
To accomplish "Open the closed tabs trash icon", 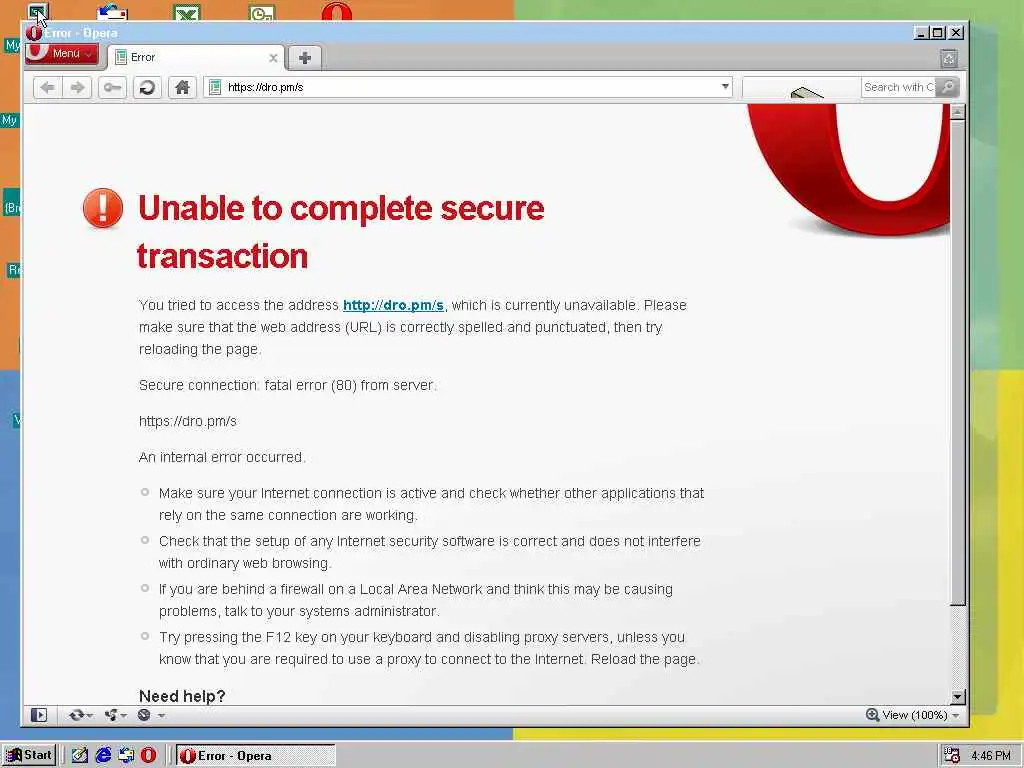I will pos(949,59).
